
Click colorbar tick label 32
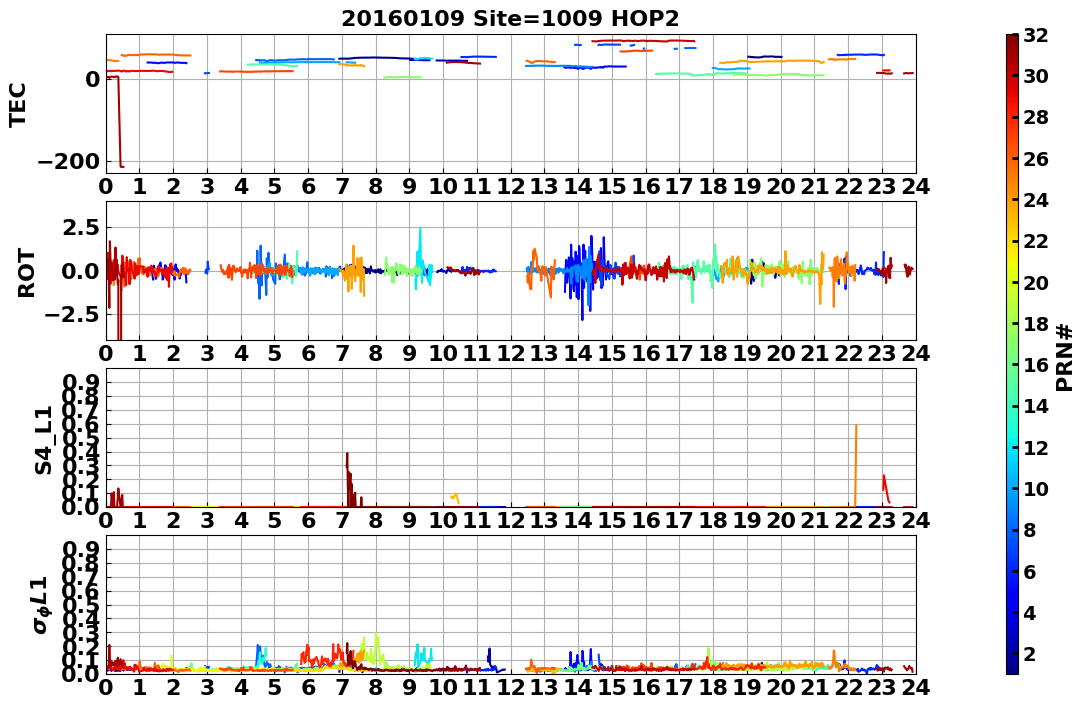coord(1034,35)
